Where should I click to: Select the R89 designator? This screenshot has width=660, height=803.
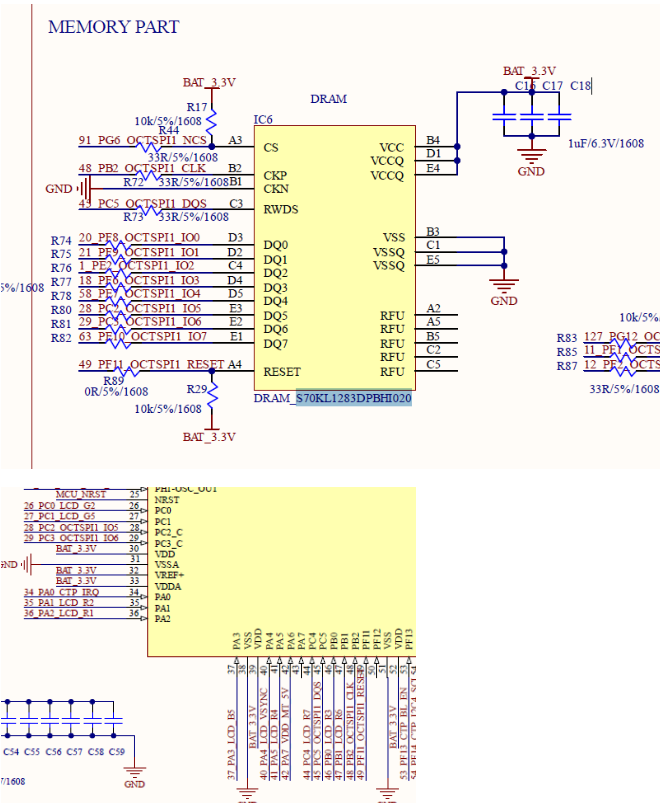click(114, 381)
